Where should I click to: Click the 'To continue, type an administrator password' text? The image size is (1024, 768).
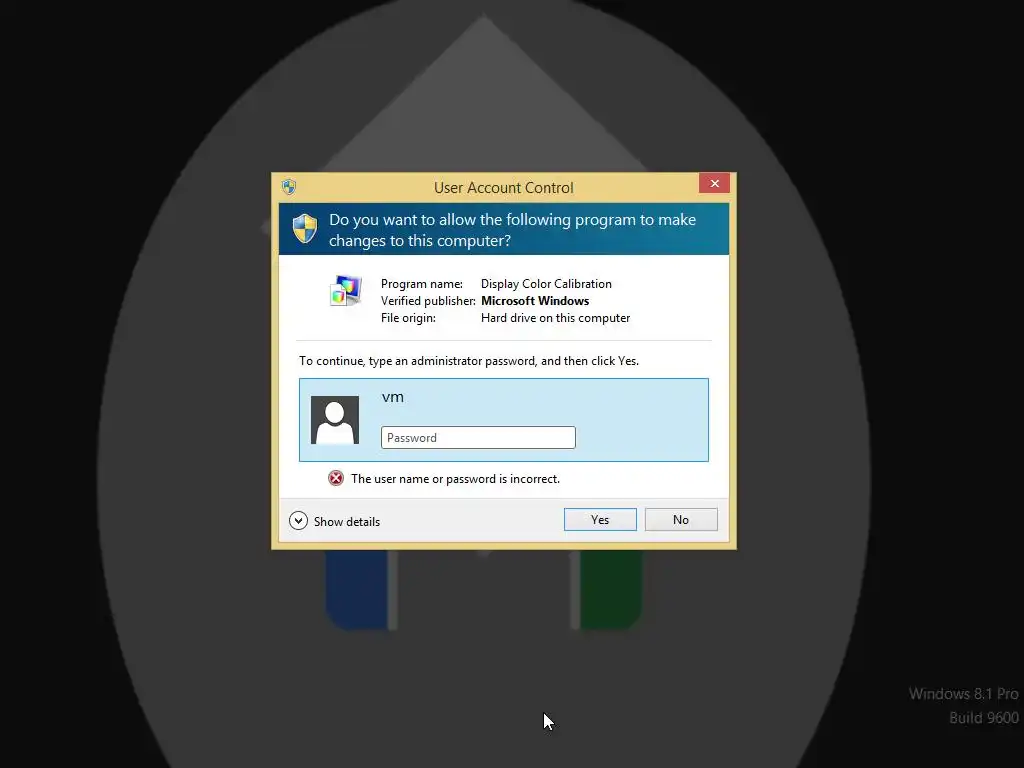(x=469, y=361)
